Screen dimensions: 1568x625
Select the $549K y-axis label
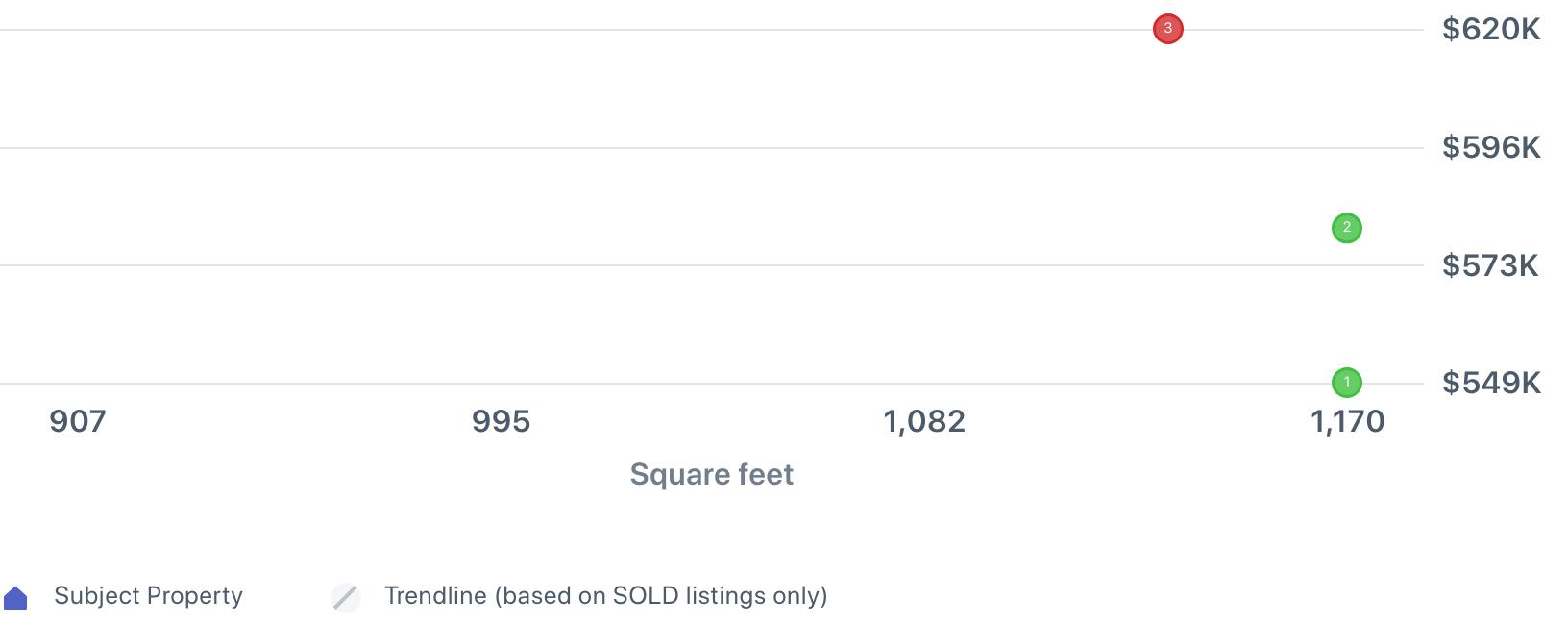point(1490,383)
